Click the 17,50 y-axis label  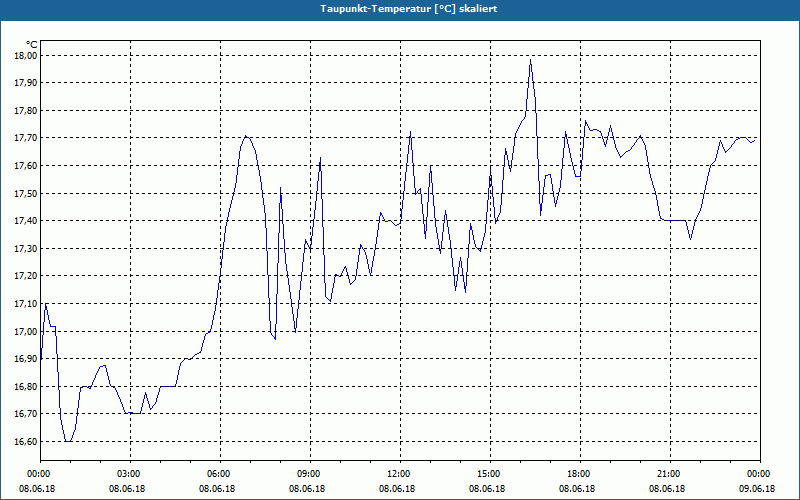pos(24,193)
